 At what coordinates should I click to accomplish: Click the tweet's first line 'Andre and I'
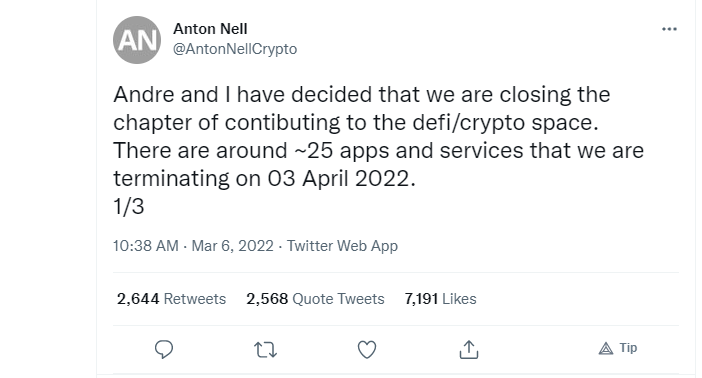coord(172,95)
